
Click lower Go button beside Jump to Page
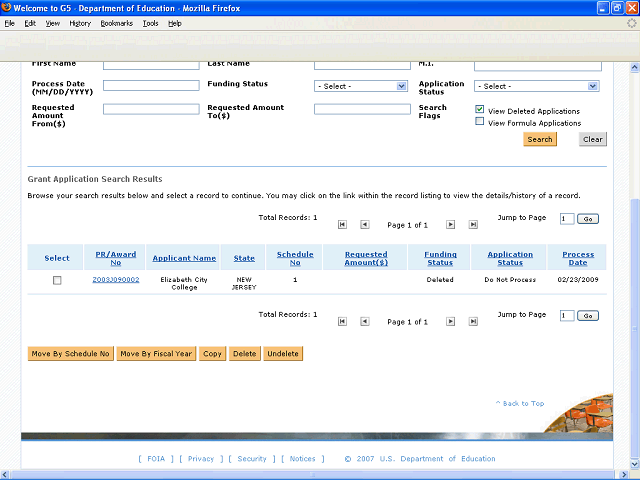pos(588,316)
